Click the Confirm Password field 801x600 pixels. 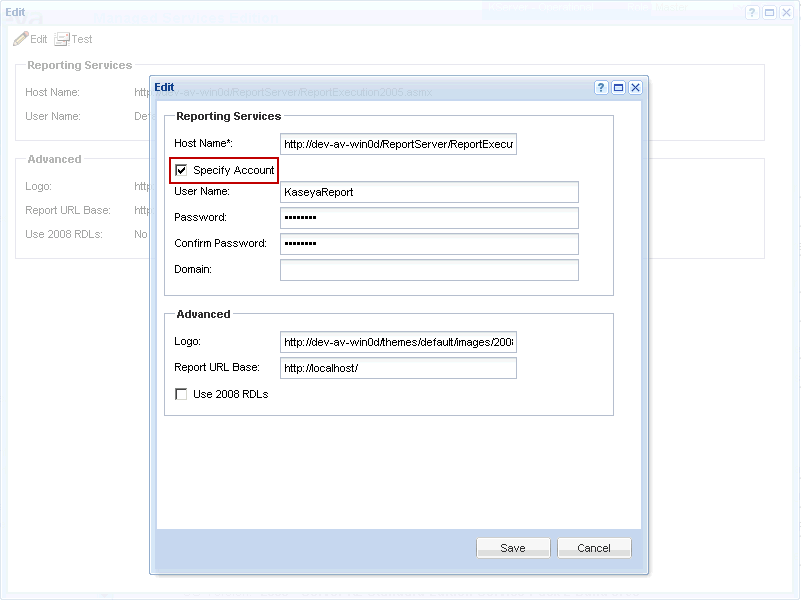[x=429, y=244]
